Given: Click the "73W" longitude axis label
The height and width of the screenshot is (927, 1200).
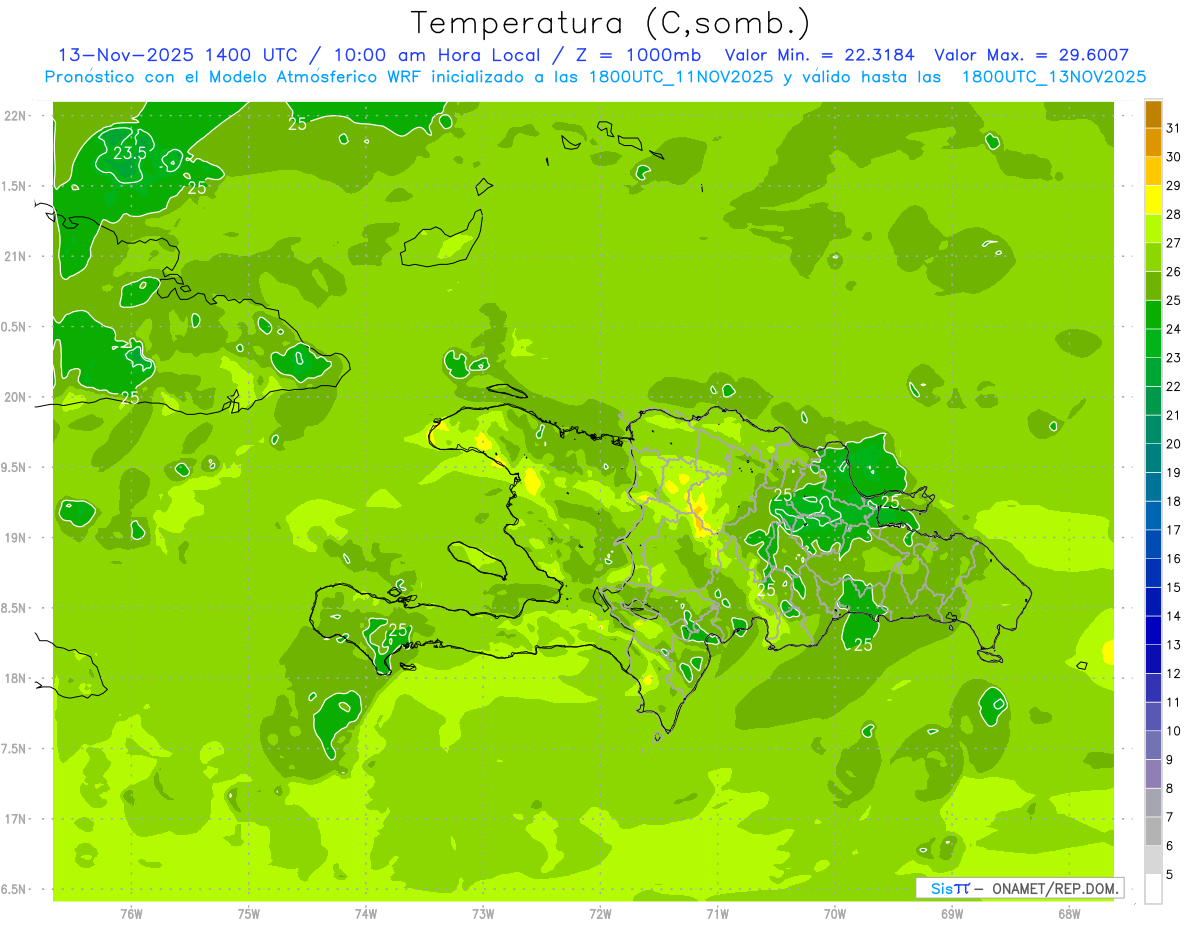Looking at the screenshot, I should [483, 914].
